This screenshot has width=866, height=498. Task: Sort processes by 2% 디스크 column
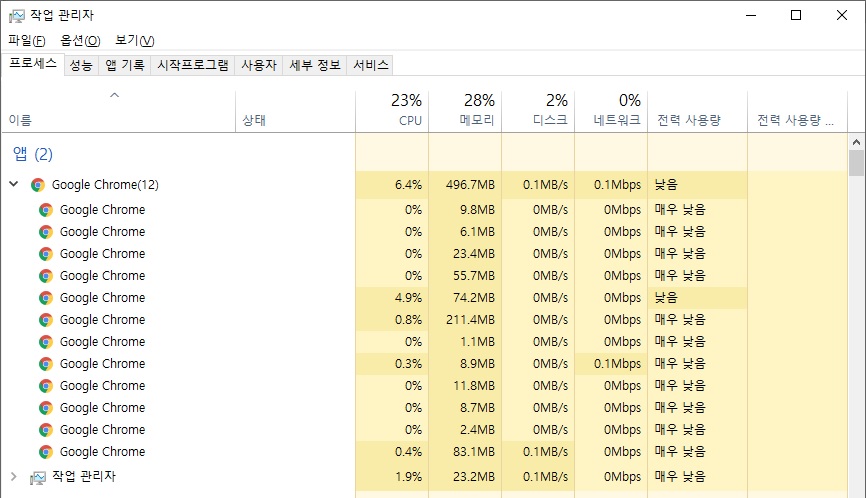tap(538, 110)
